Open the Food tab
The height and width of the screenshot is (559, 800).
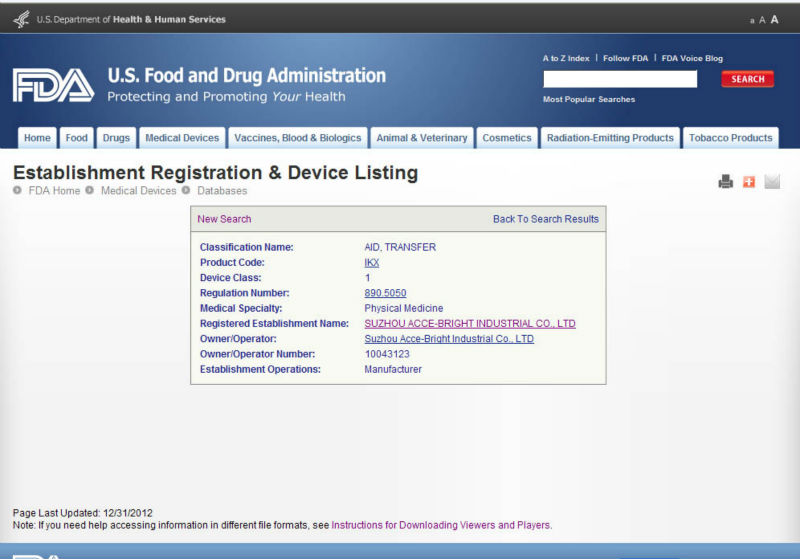click(77, 138)
